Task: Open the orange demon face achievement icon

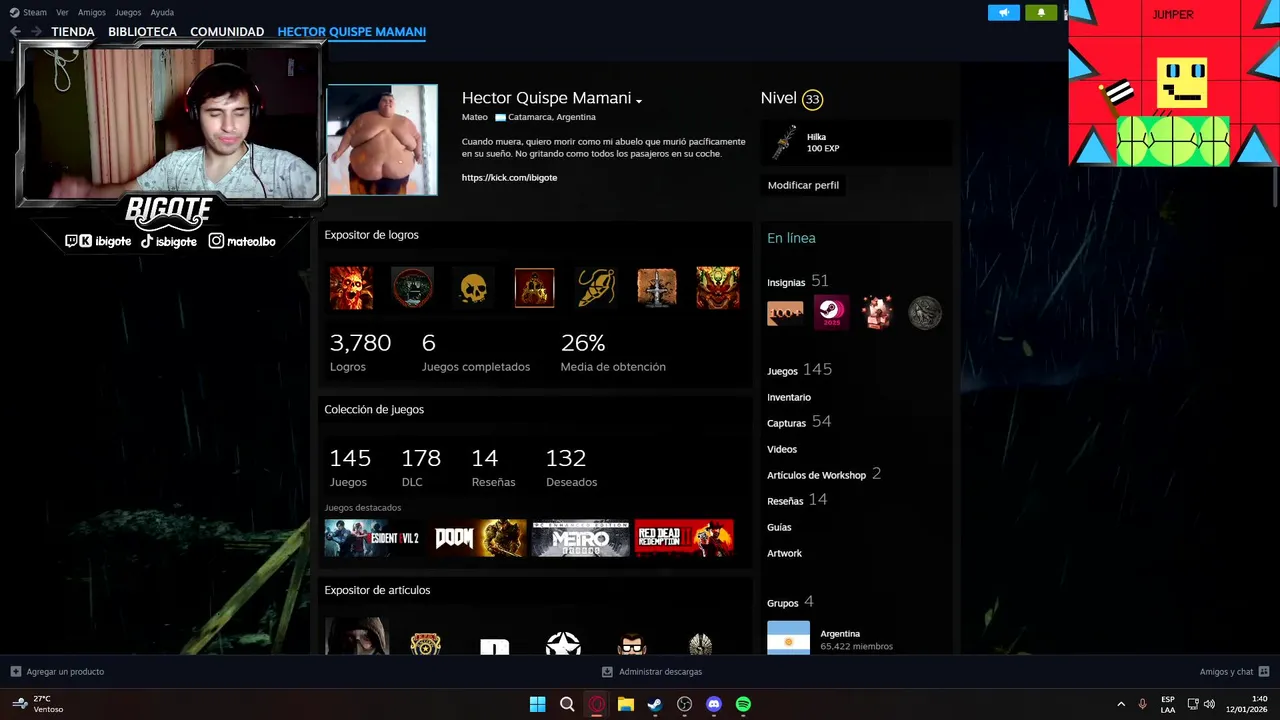Action: click(x=718, y=288)
